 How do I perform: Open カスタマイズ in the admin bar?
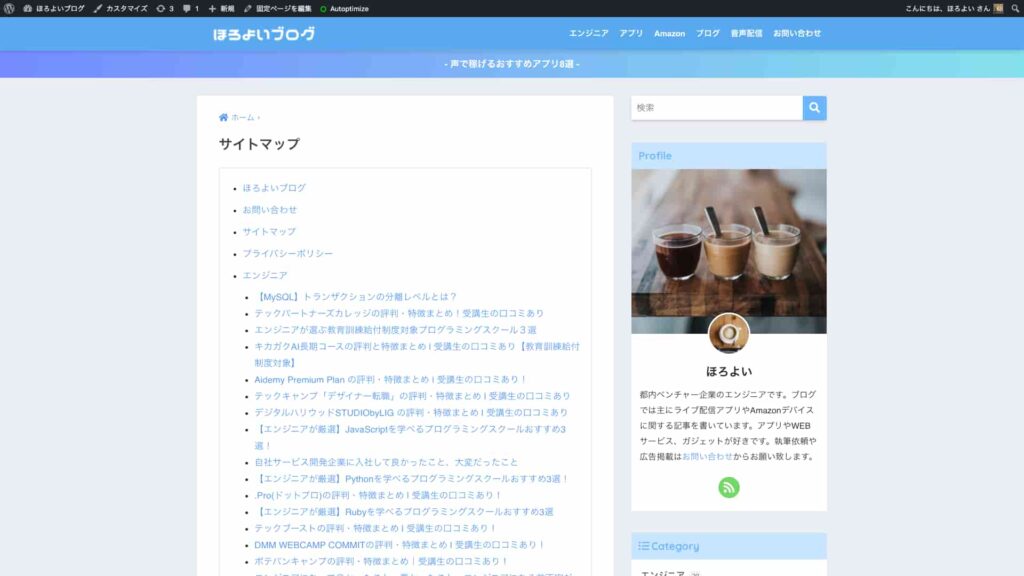tap(121, 8)
